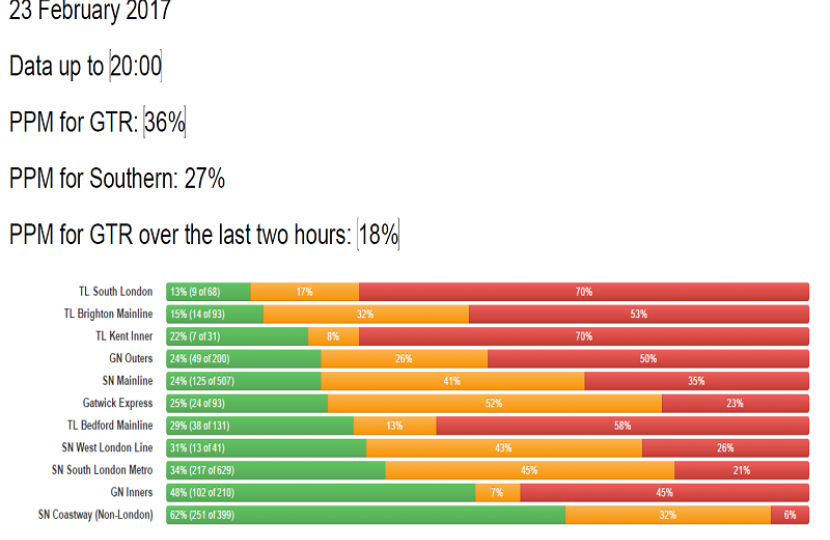The width and height of the screenshot is (830, 540).
Task: Click the red 58% TL Bedford Mainline segment
Action: tap(622, 425)
